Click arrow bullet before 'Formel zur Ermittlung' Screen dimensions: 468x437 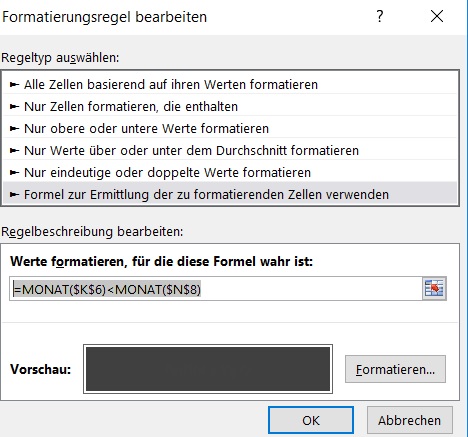[x=14, y=195]
